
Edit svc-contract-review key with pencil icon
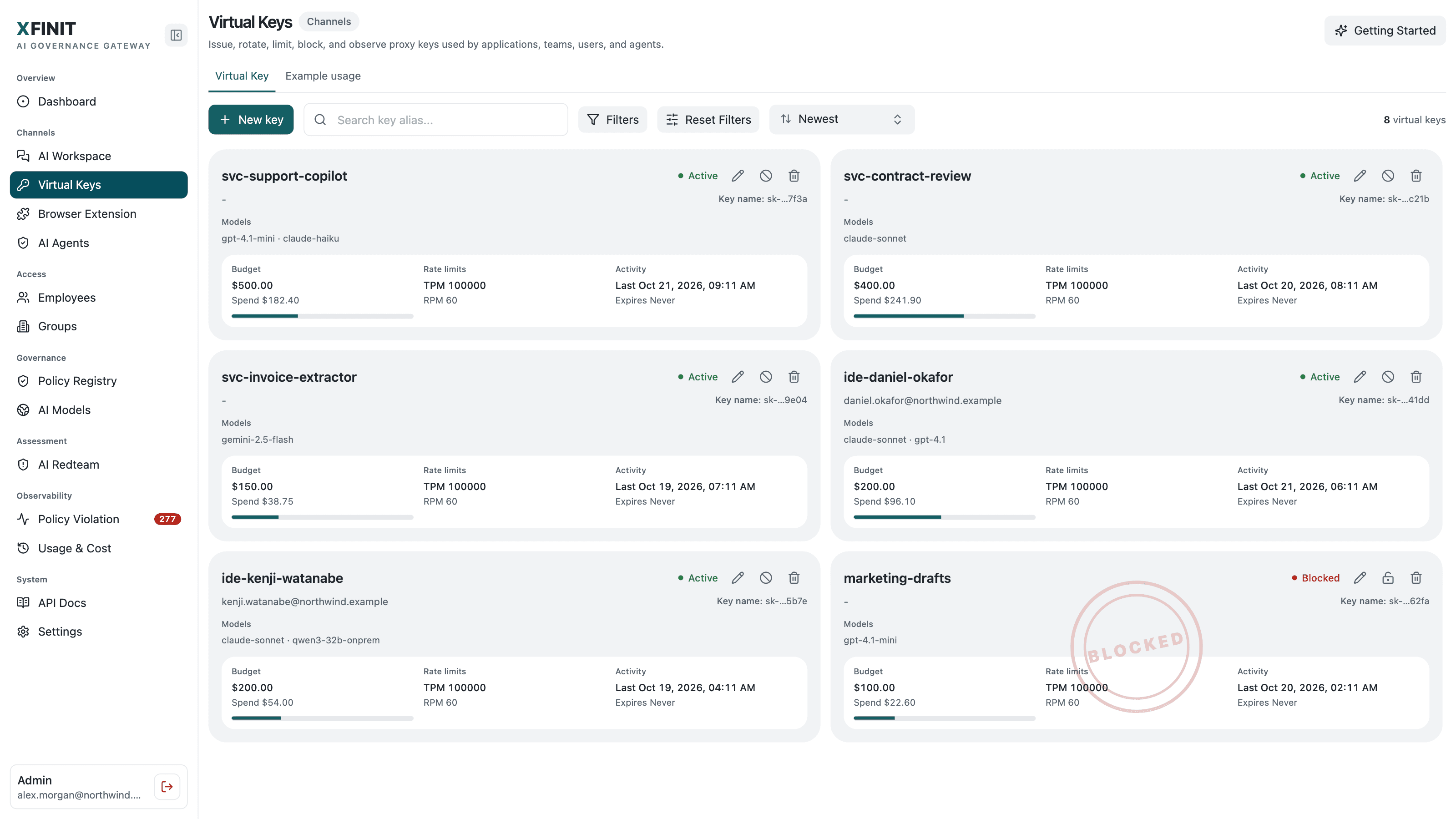(x=1360, y=176)
